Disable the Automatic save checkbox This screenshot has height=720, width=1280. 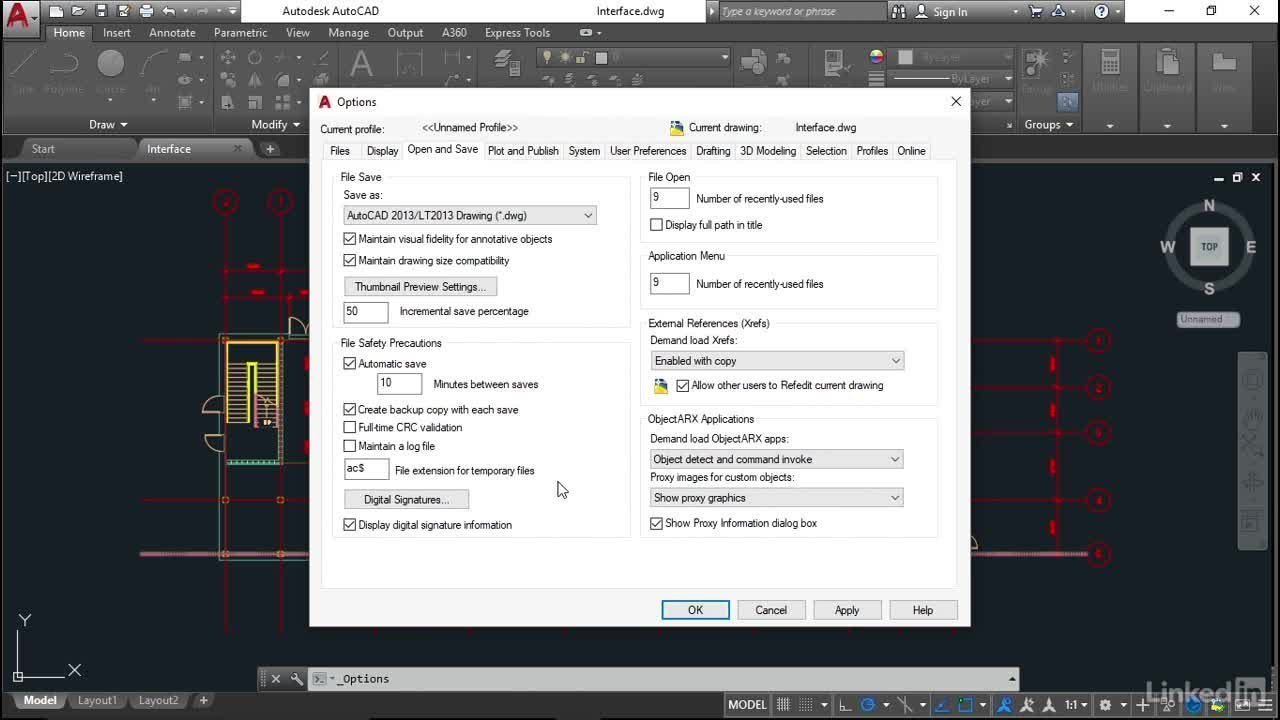click(350, 364)
